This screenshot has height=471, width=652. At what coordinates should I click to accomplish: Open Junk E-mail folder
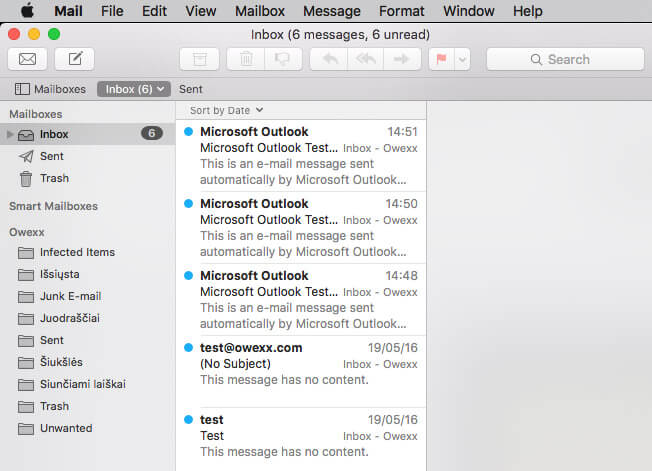point(87,296)
